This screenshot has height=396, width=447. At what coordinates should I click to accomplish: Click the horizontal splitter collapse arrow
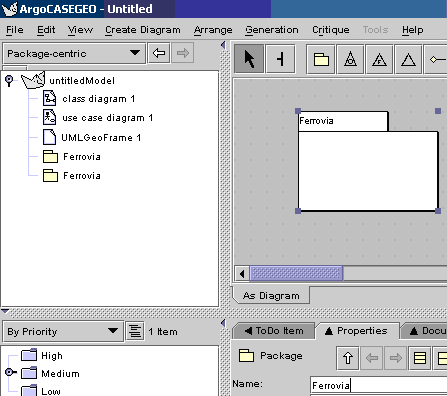pos(5,311)
